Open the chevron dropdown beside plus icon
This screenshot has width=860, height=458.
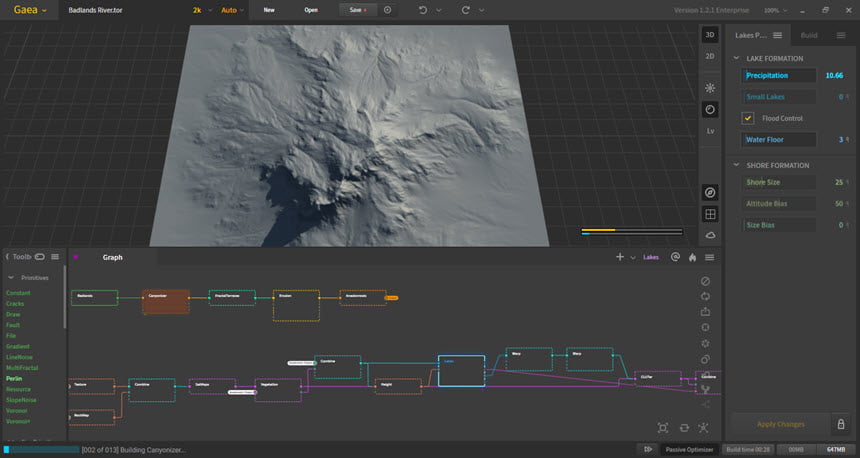tap(632, 257)
